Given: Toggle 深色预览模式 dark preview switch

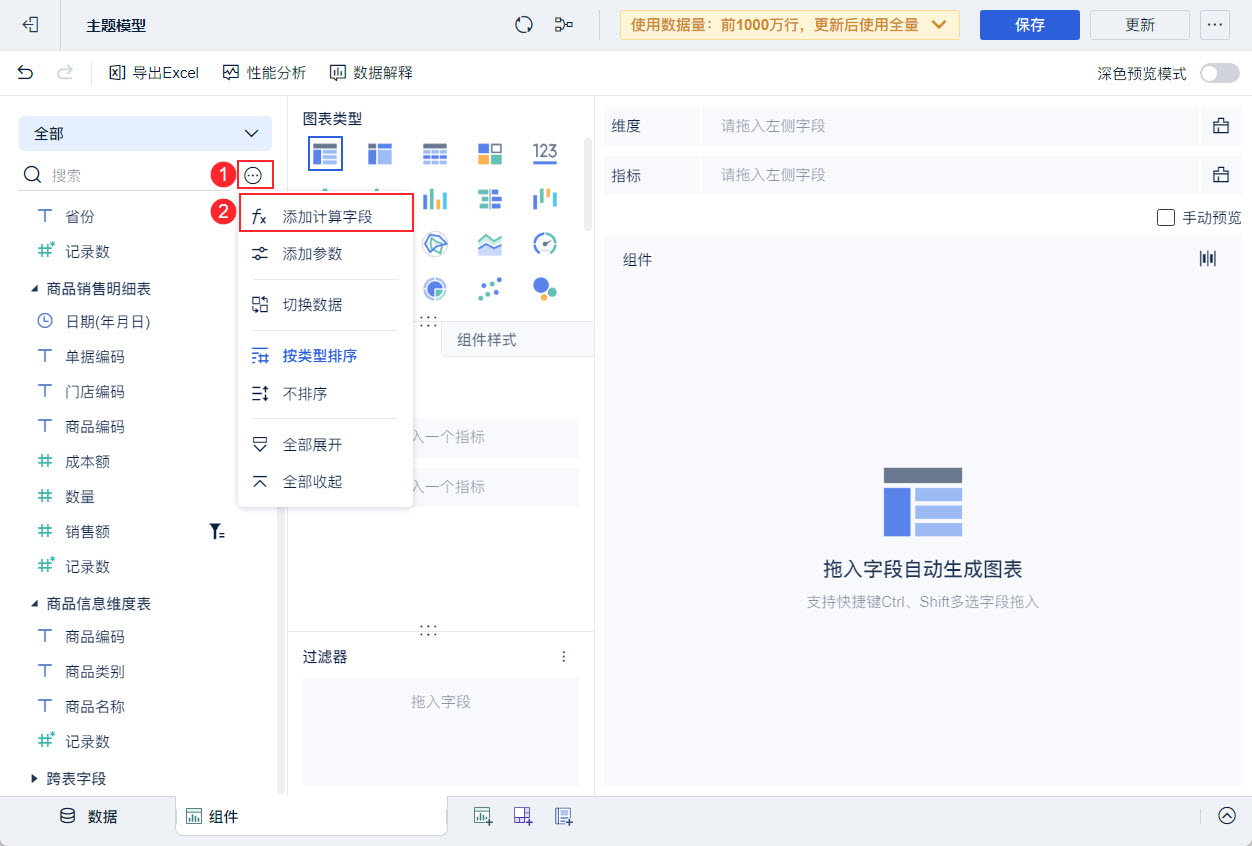Looking at the screenshot, I should tap(1219, 73).
